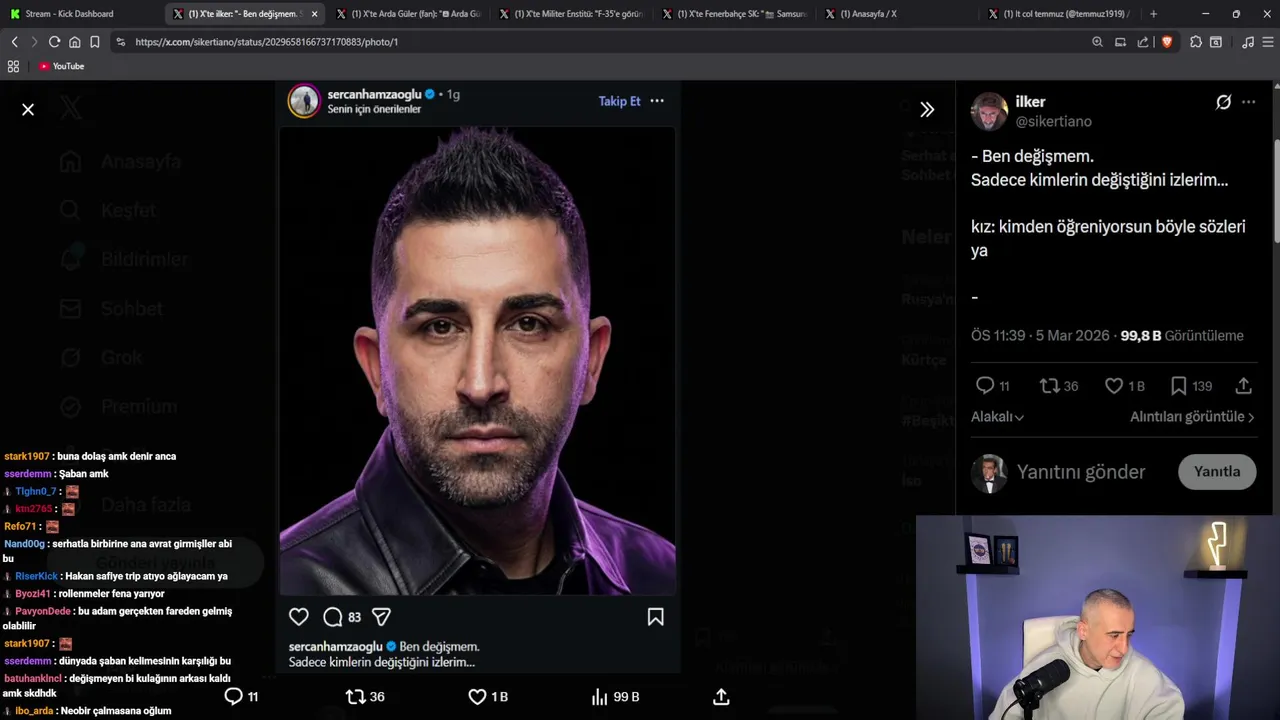The height and width of the screenshot is (720, 1280).
Task: Save the embedded post with bookmark icon
Action: click(656, 617)
